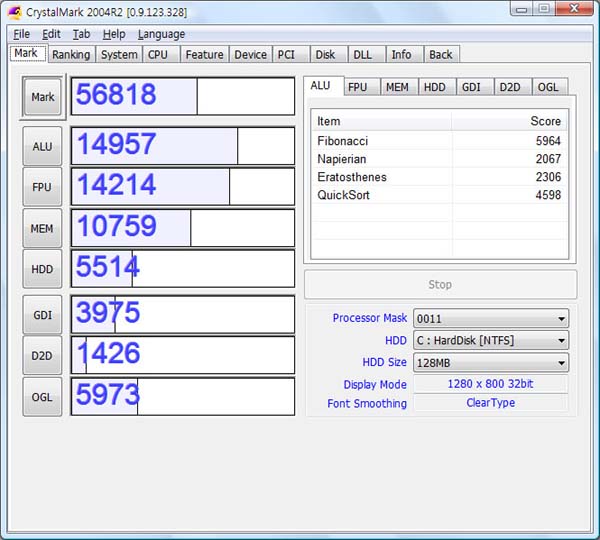Click the total score 56818 bar
The width and height of the screenshot is (600, 540).
183,96
